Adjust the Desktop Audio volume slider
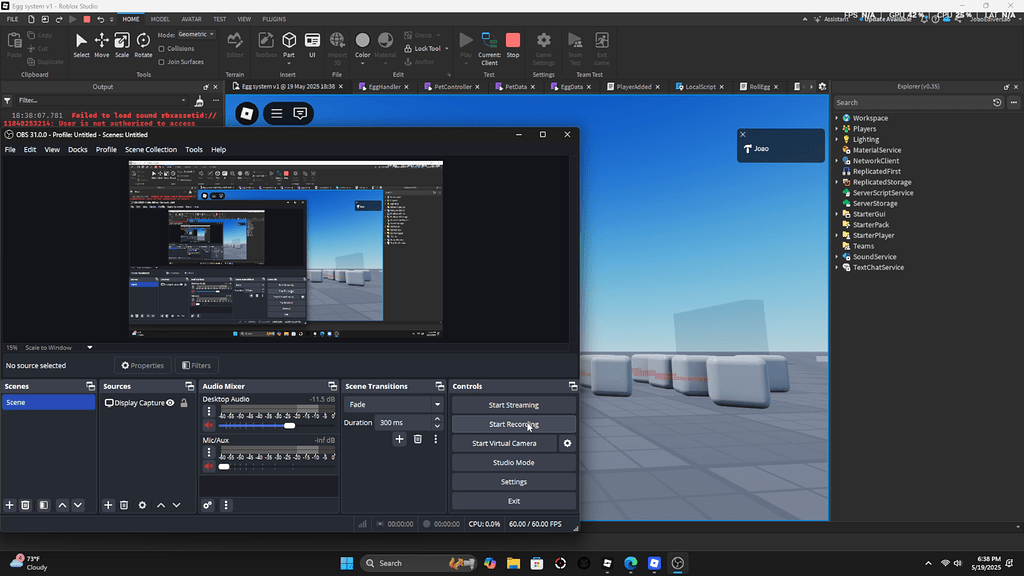1024x576 pixels. [289, 425]
